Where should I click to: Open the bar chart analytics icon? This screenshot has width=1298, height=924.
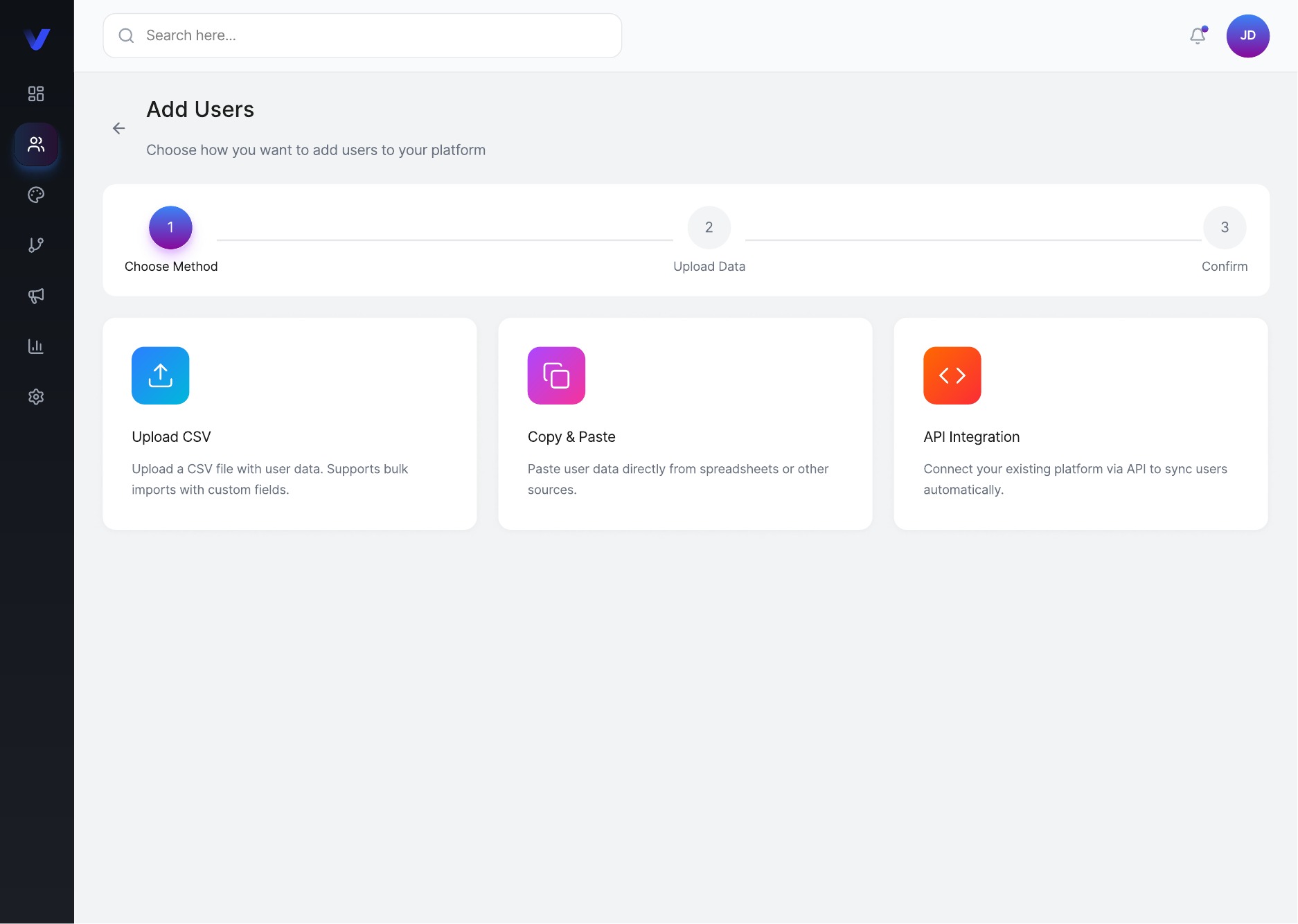(36, 346)
